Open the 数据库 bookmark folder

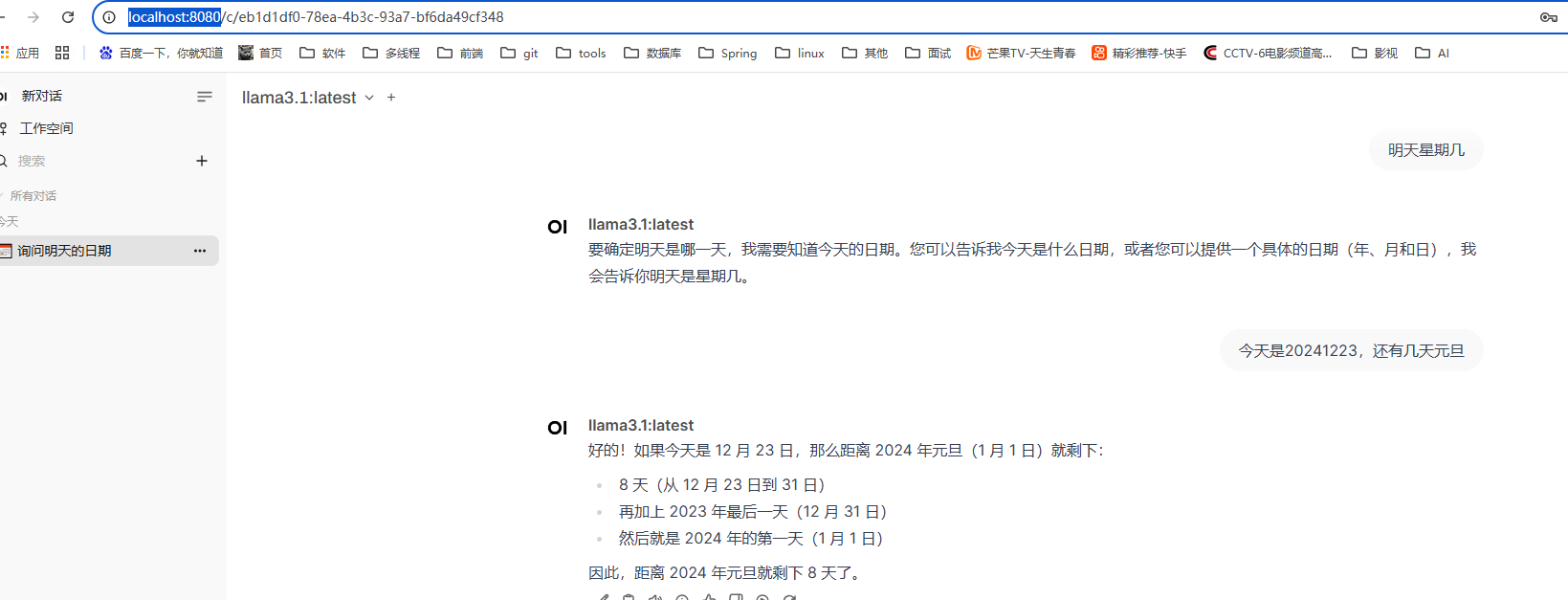652,53
